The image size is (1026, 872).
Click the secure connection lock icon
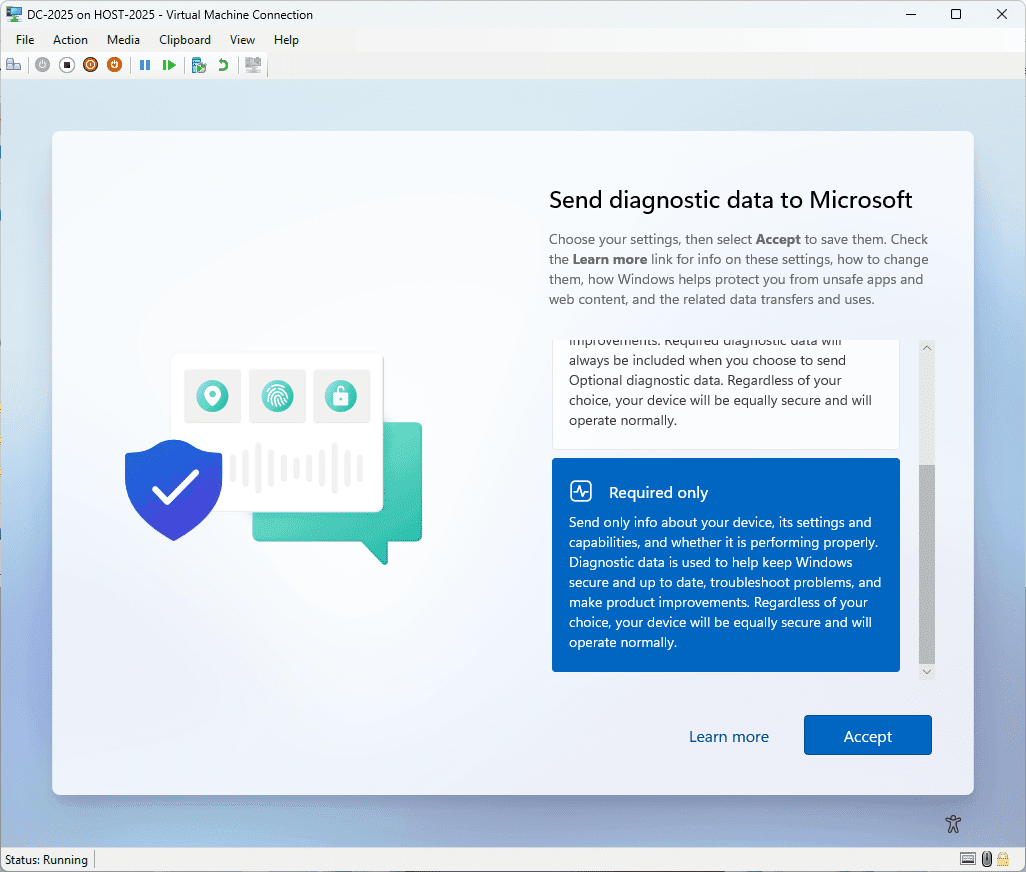[1002, 859]
